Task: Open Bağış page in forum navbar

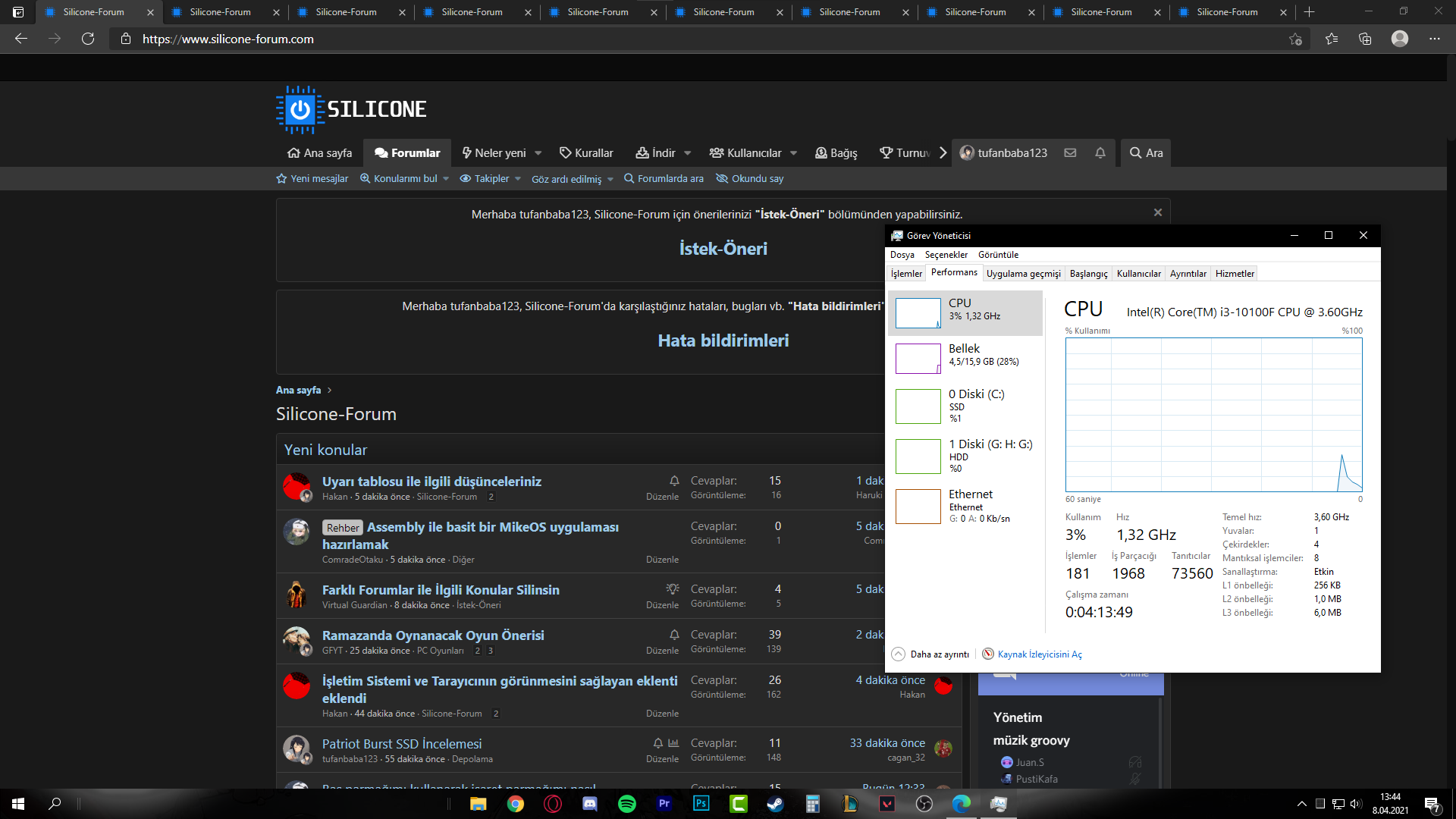Action: pyautogui.click(x=836, y=152)
